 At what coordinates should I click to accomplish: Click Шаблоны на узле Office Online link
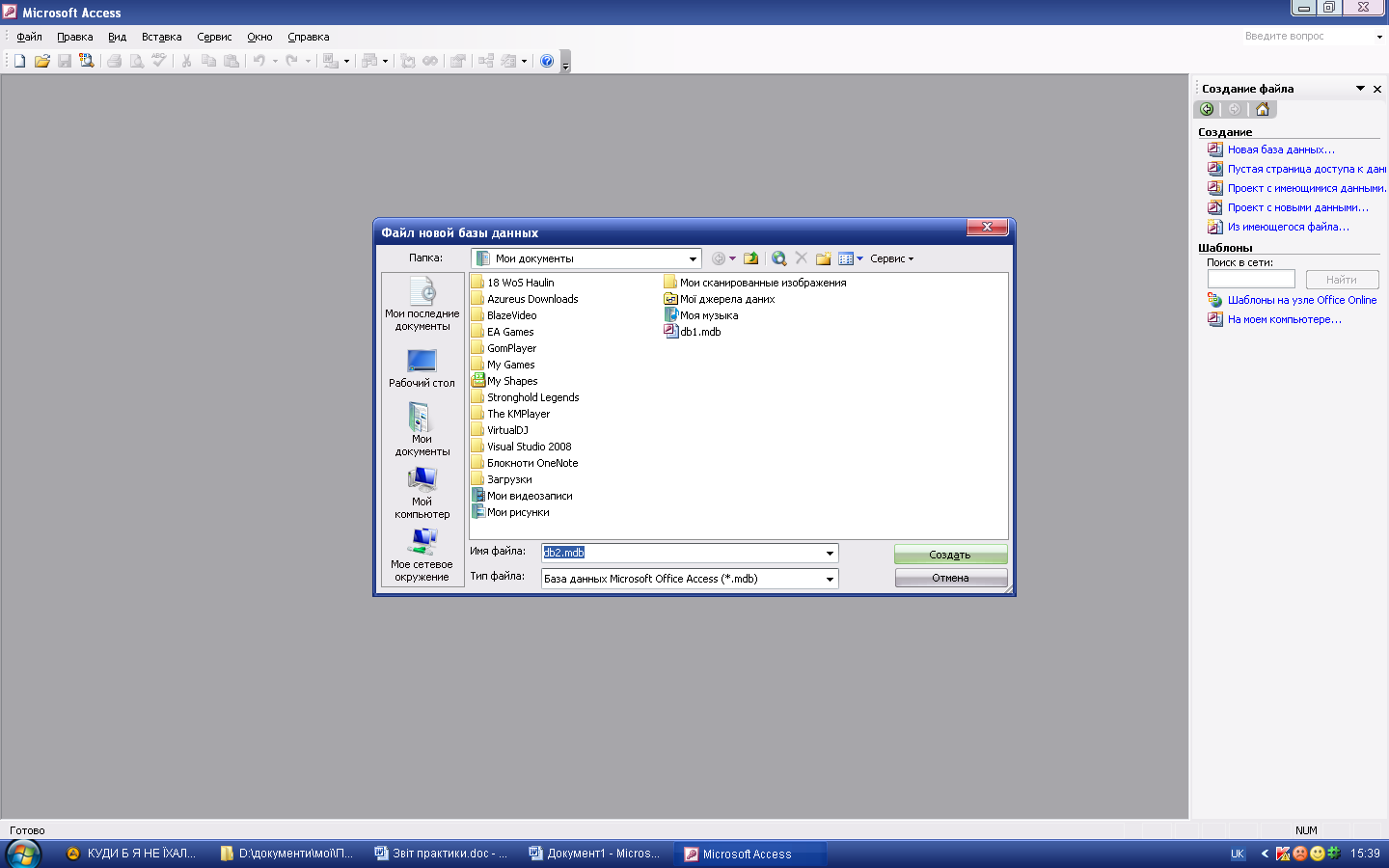pos(1302,300)
